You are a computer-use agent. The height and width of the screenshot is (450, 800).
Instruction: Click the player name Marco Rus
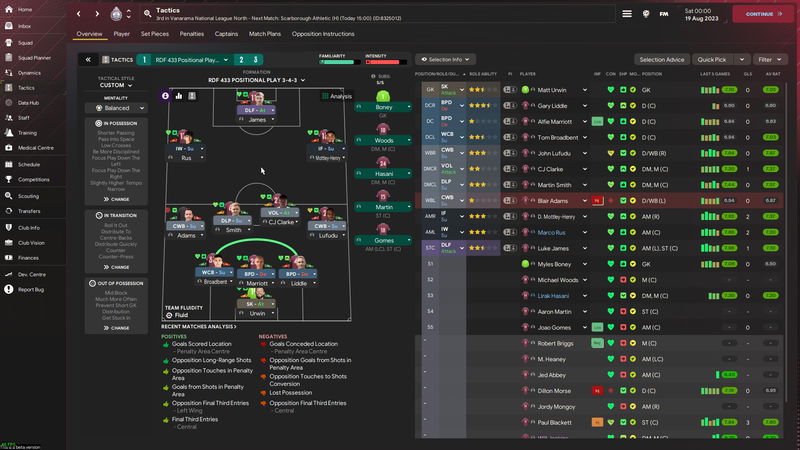pyautogui.click(x=551, y=232)
